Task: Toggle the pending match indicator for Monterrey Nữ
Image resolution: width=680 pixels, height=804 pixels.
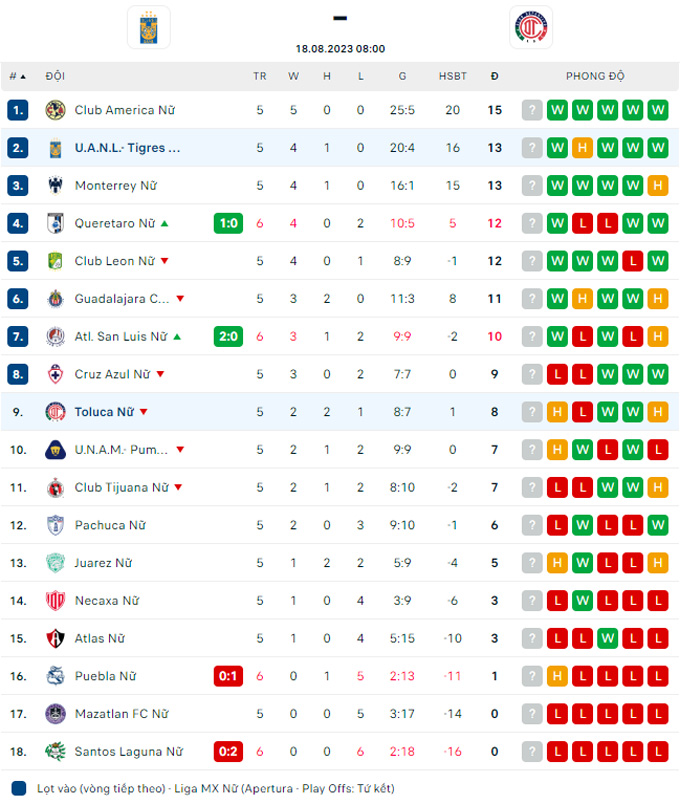Action: (531, 185)
